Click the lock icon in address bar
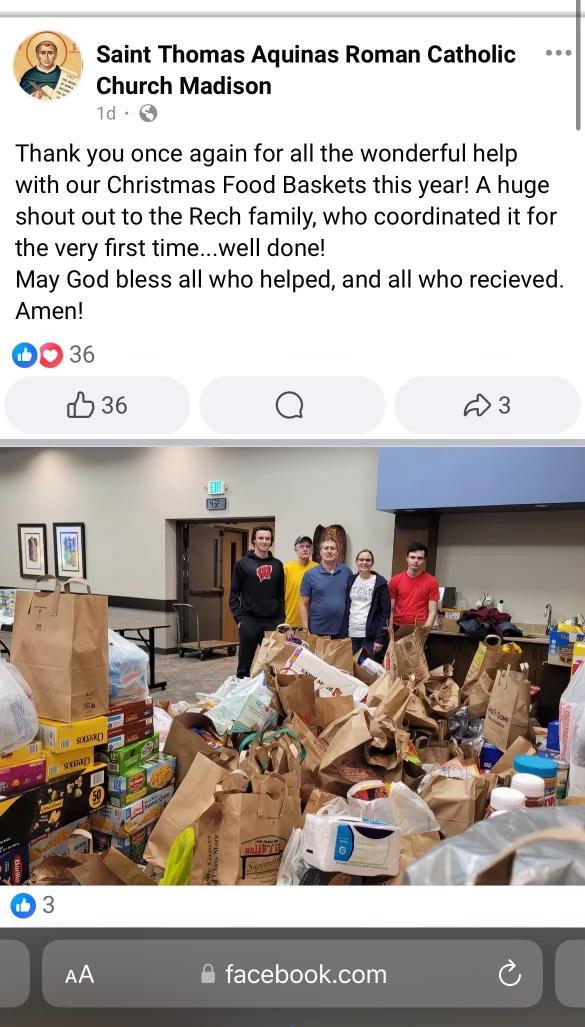 point(208,974)
